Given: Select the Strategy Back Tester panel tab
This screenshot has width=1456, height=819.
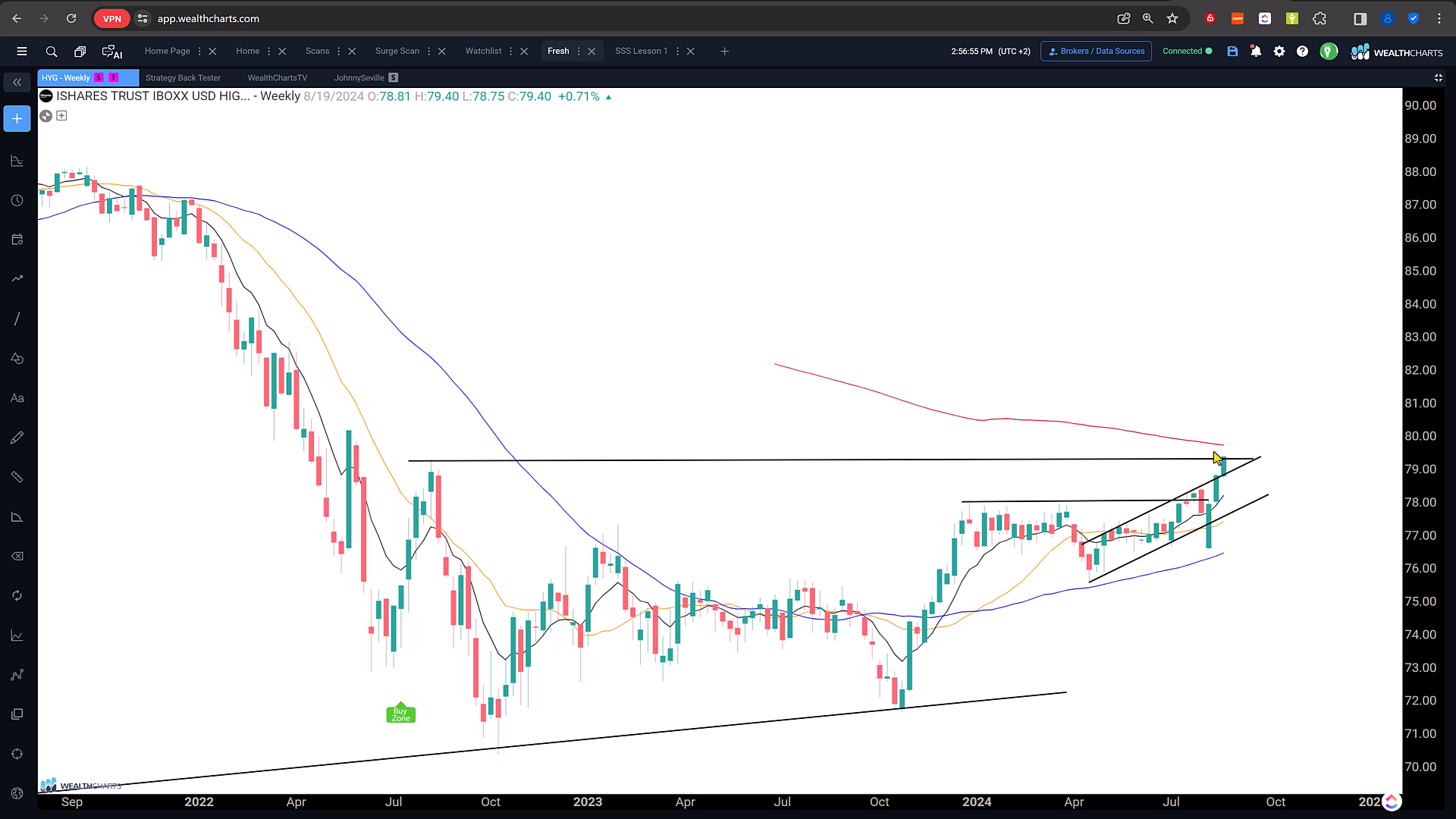Looking at the screenshot, I should coord(183,78).
